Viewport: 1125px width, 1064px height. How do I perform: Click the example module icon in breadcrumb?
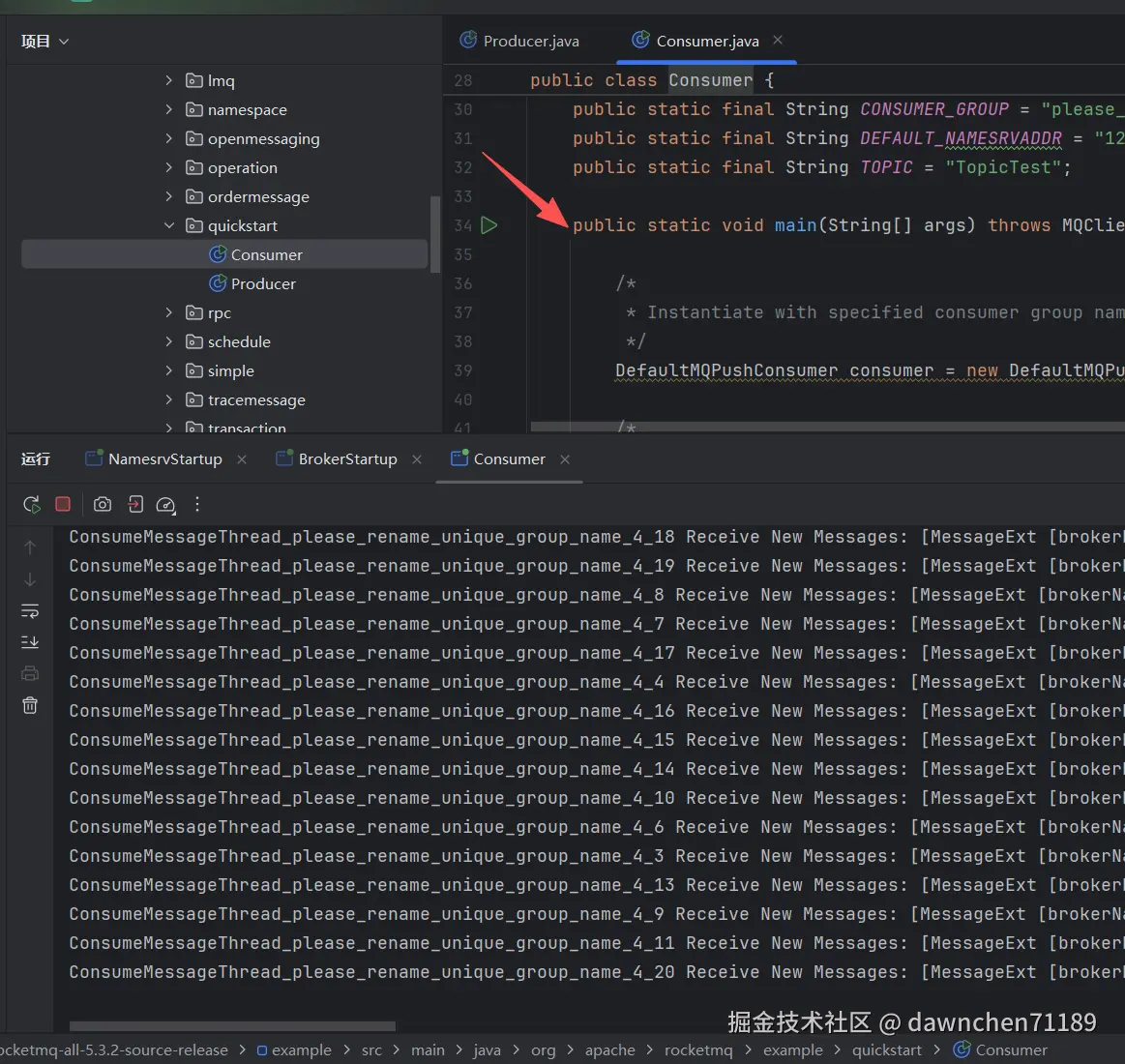tap(262, 1050)
